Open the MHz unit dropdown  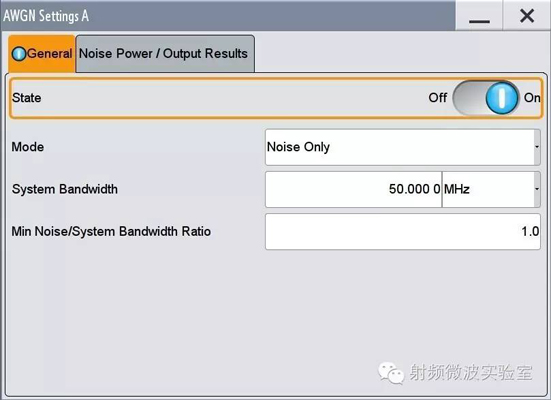pyautogui.click(x=491, y=189)
